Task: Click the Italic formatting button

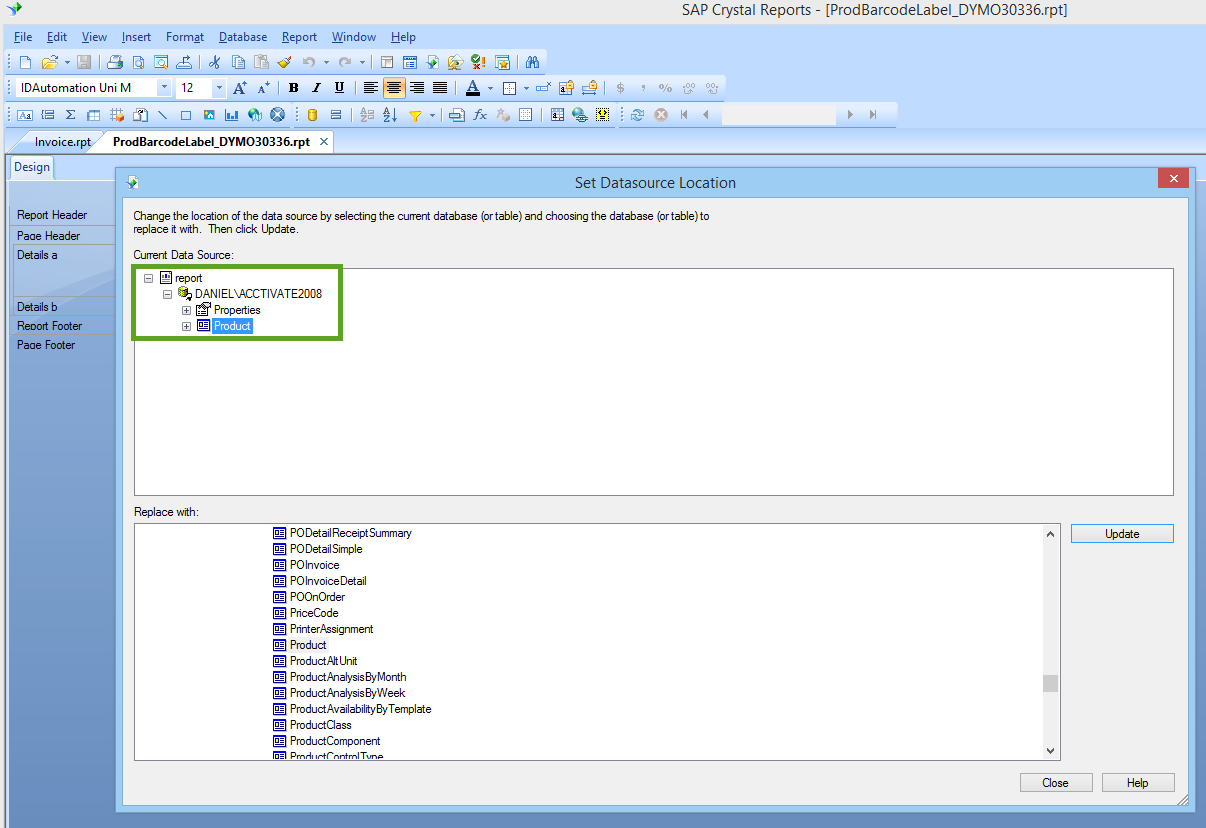Action: [x=316, y=88]
